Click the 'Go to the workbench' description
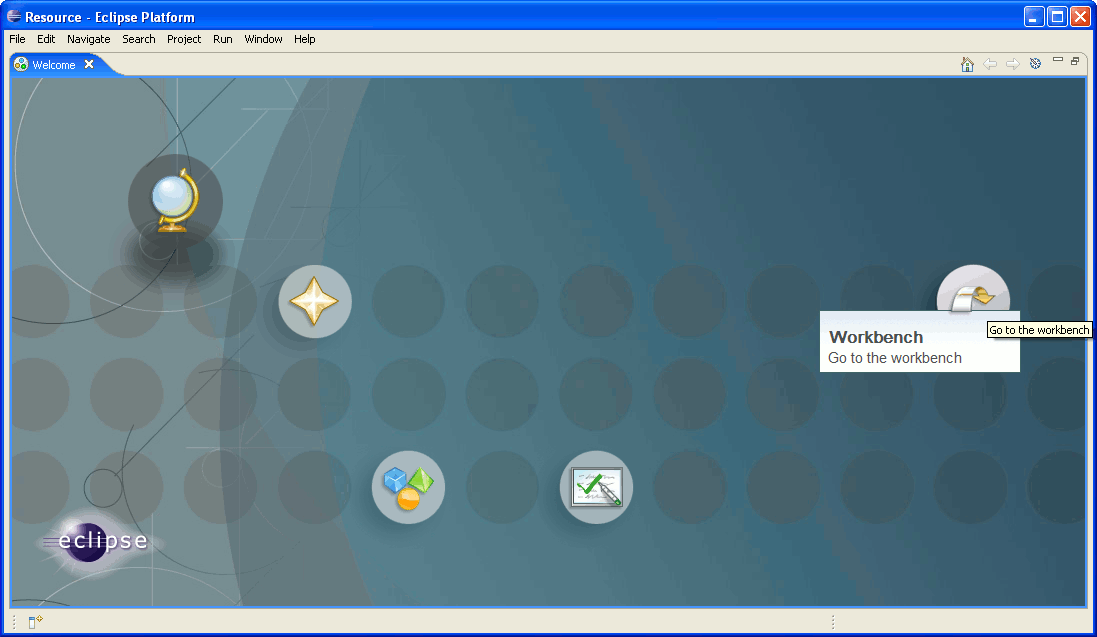Viewport: 1097px width, 637px height. tap(895, 358)
